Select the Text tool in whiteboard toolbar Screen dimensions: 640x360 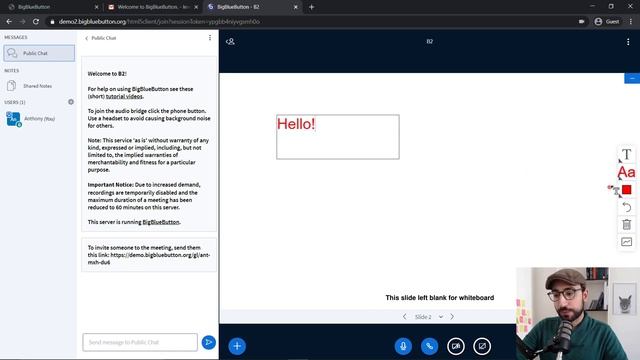(x=627, y=155)
